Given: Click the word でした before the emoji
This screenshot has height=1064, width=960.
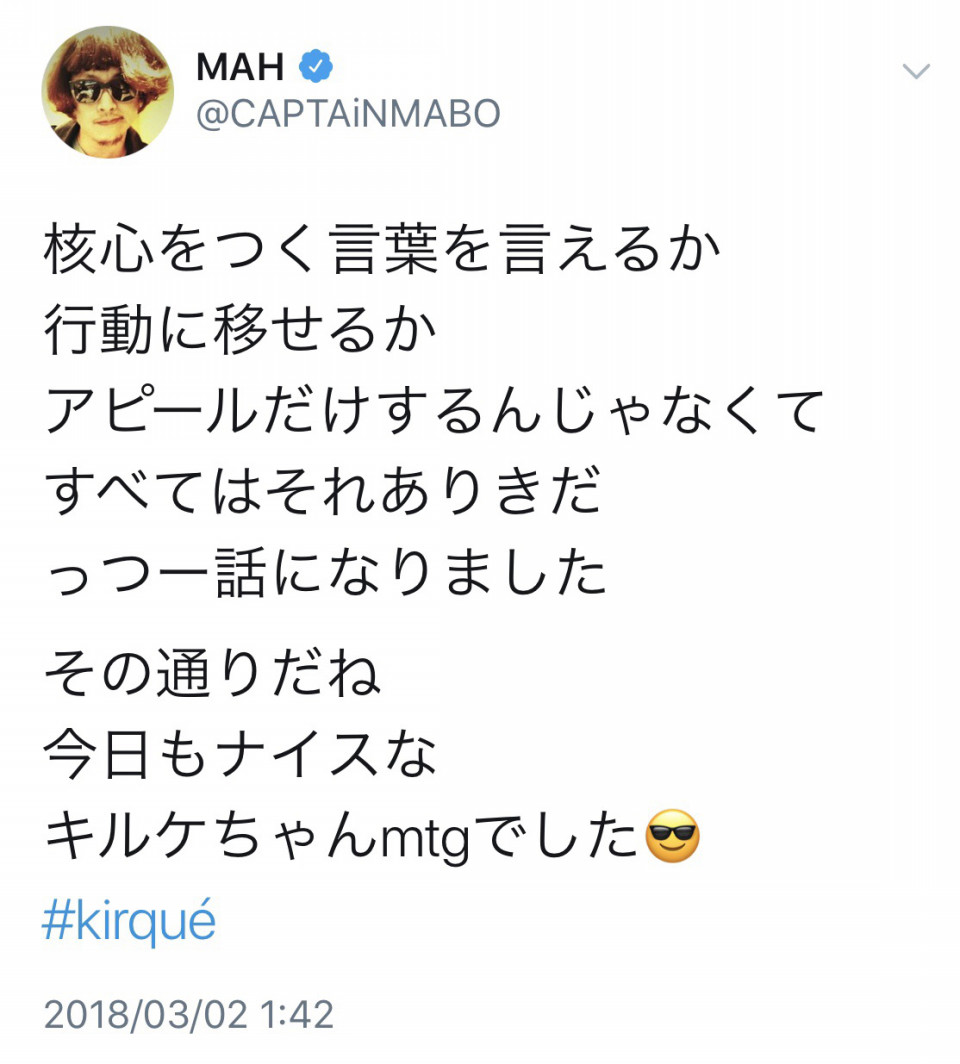Looking at the screenshot, I should (557, 835).
